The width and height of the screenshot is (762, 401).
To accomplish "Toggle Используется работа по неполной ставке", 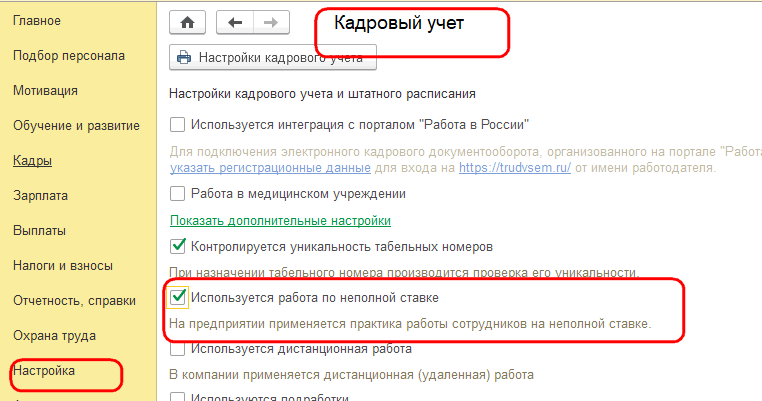I will (x=177, y=297).
